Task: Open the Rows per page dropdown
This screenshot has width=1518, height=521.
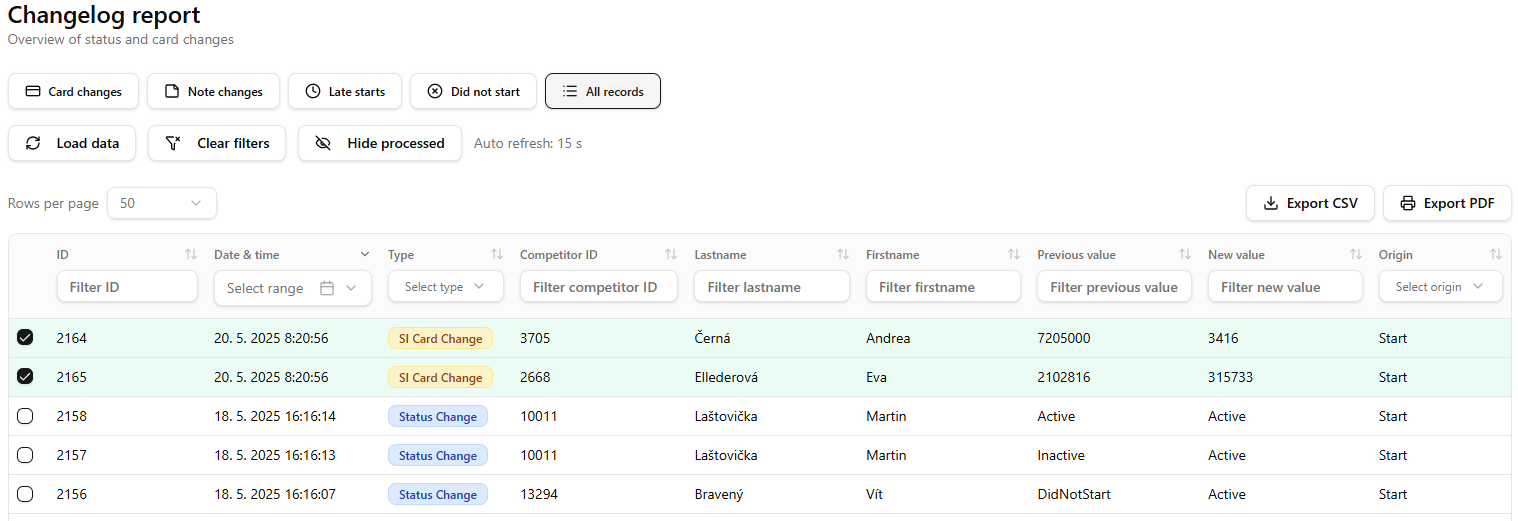Action: click(x=161, y=203)
